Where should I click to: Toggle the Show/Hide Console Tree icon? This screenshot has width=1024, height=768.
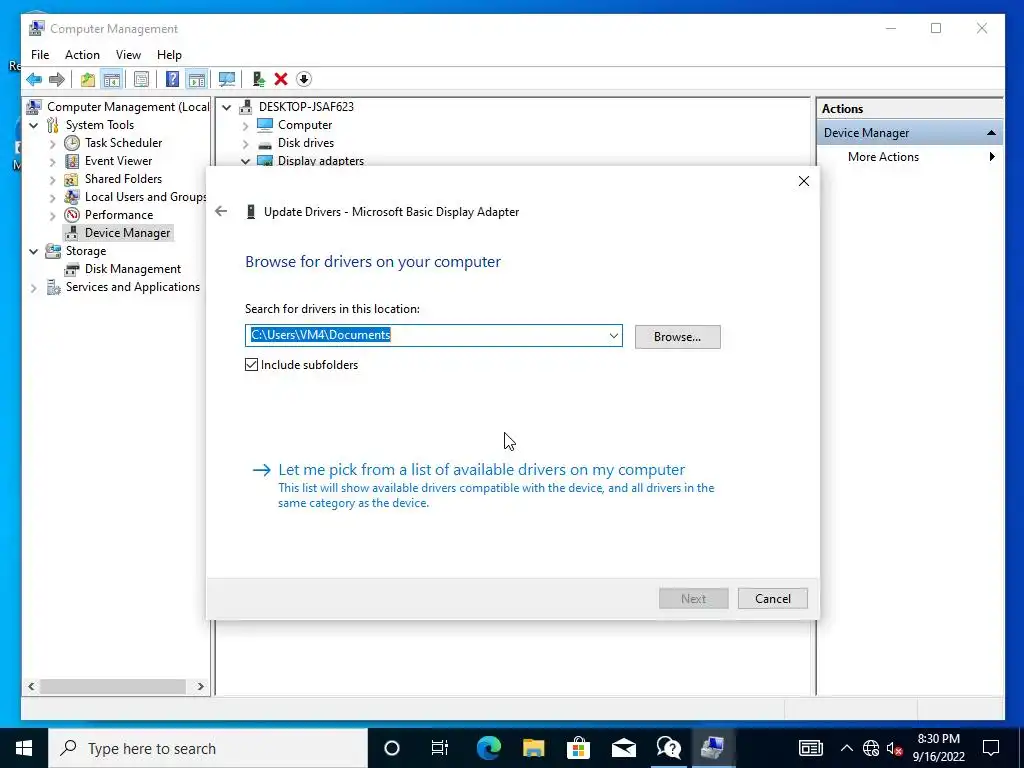click(x=112, y=80)
